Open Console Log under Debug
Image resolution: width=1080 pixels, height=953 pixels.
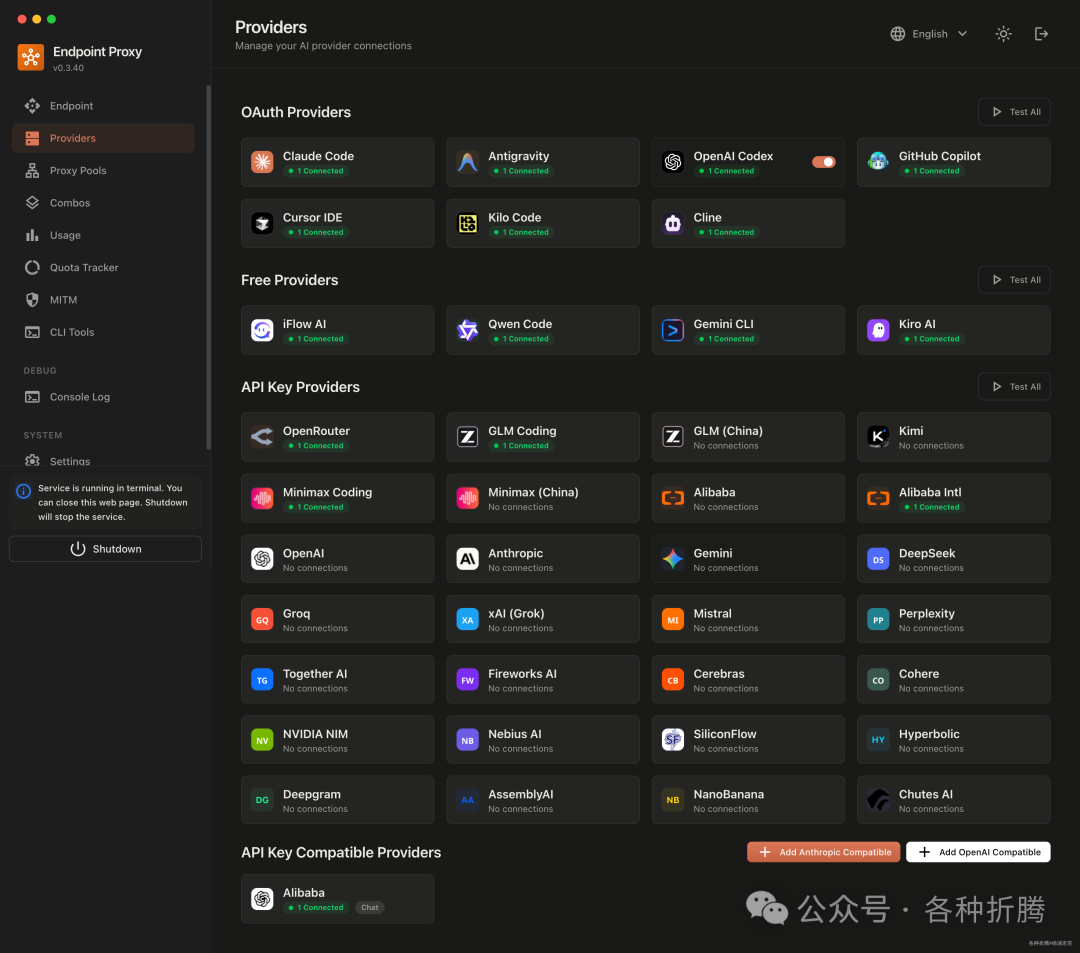[103, 397]
